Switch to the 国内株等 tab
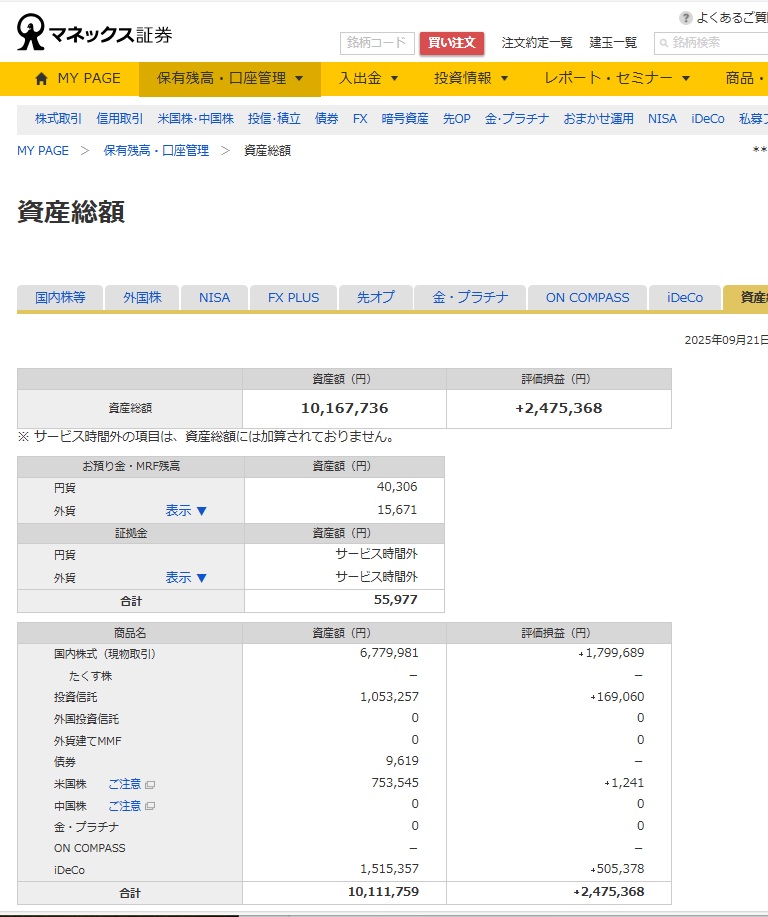The width and height of the screenshot is (768, 917). tap(60, 297)
